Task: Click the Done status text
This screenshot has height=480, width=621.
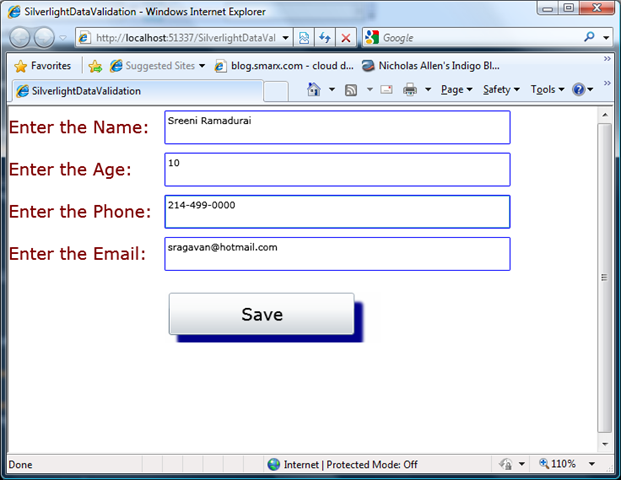Action: [x=20, y=465]
